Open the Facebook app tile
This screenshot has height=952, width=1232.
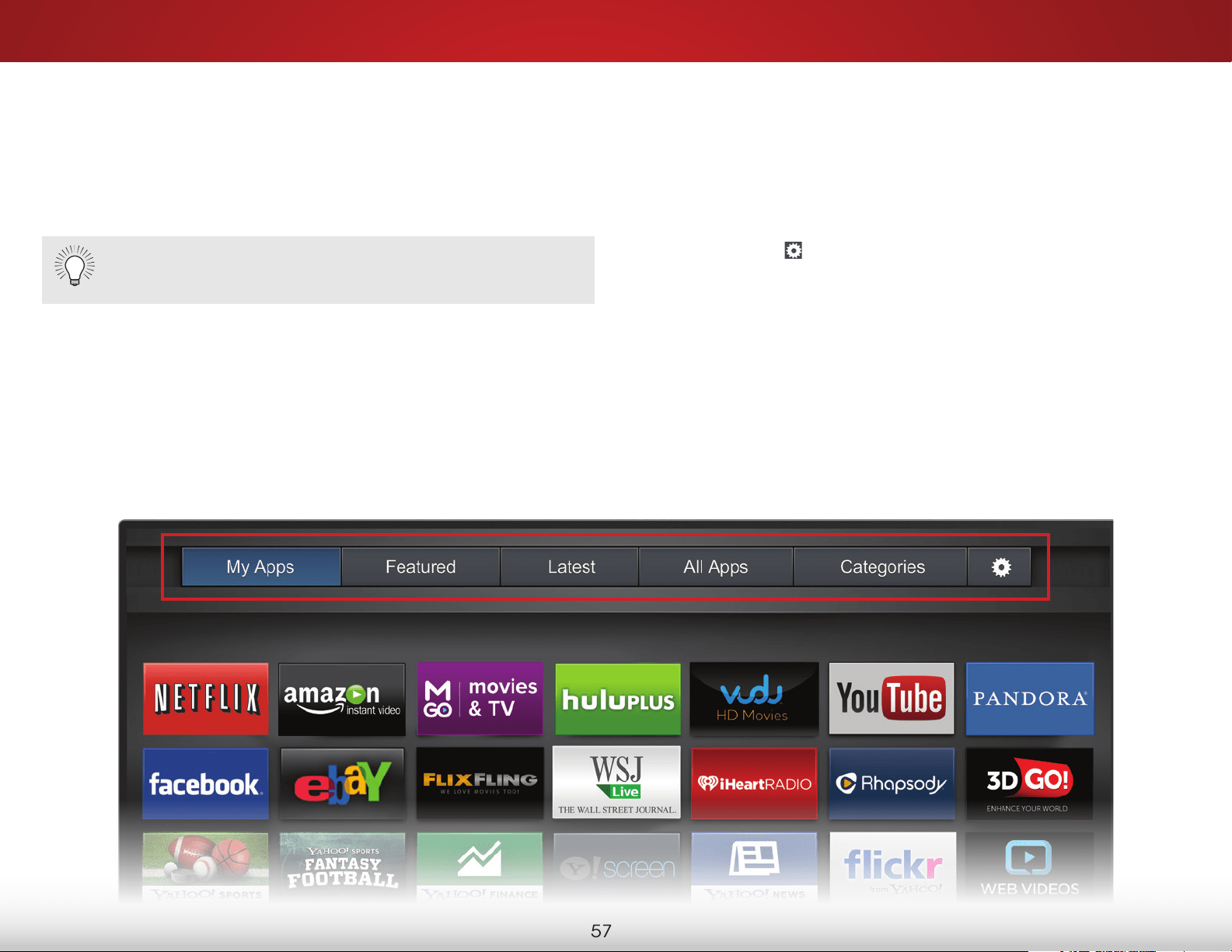(206, 783)
